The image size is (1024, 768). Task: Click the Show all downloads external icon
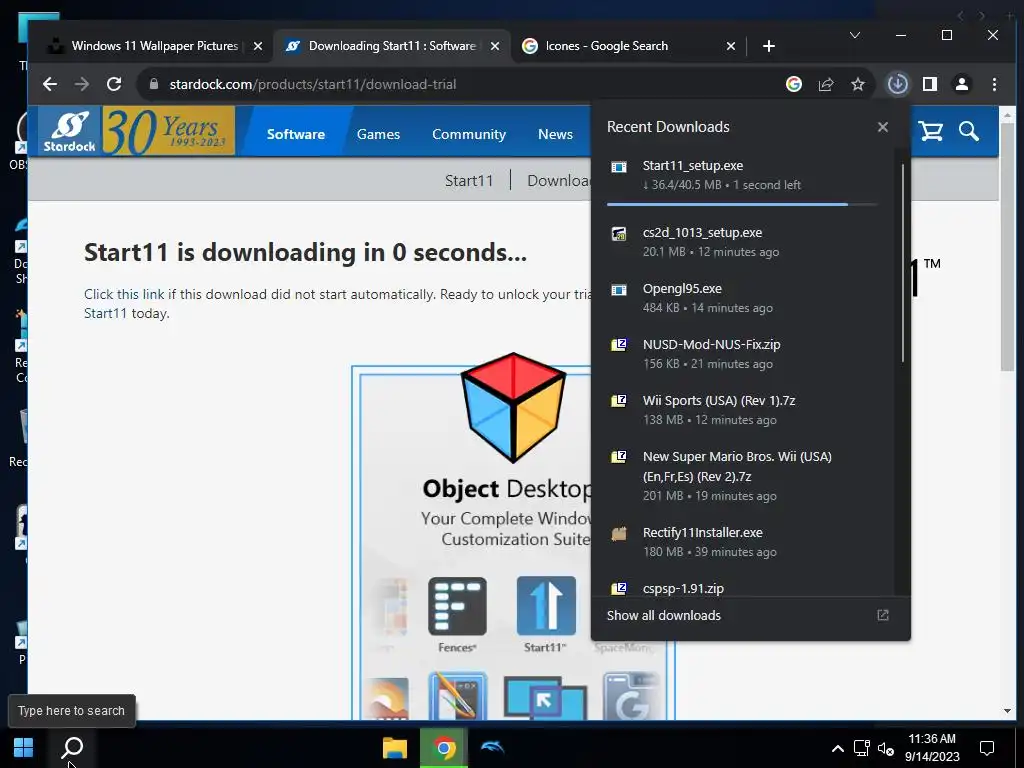[883, 615]
